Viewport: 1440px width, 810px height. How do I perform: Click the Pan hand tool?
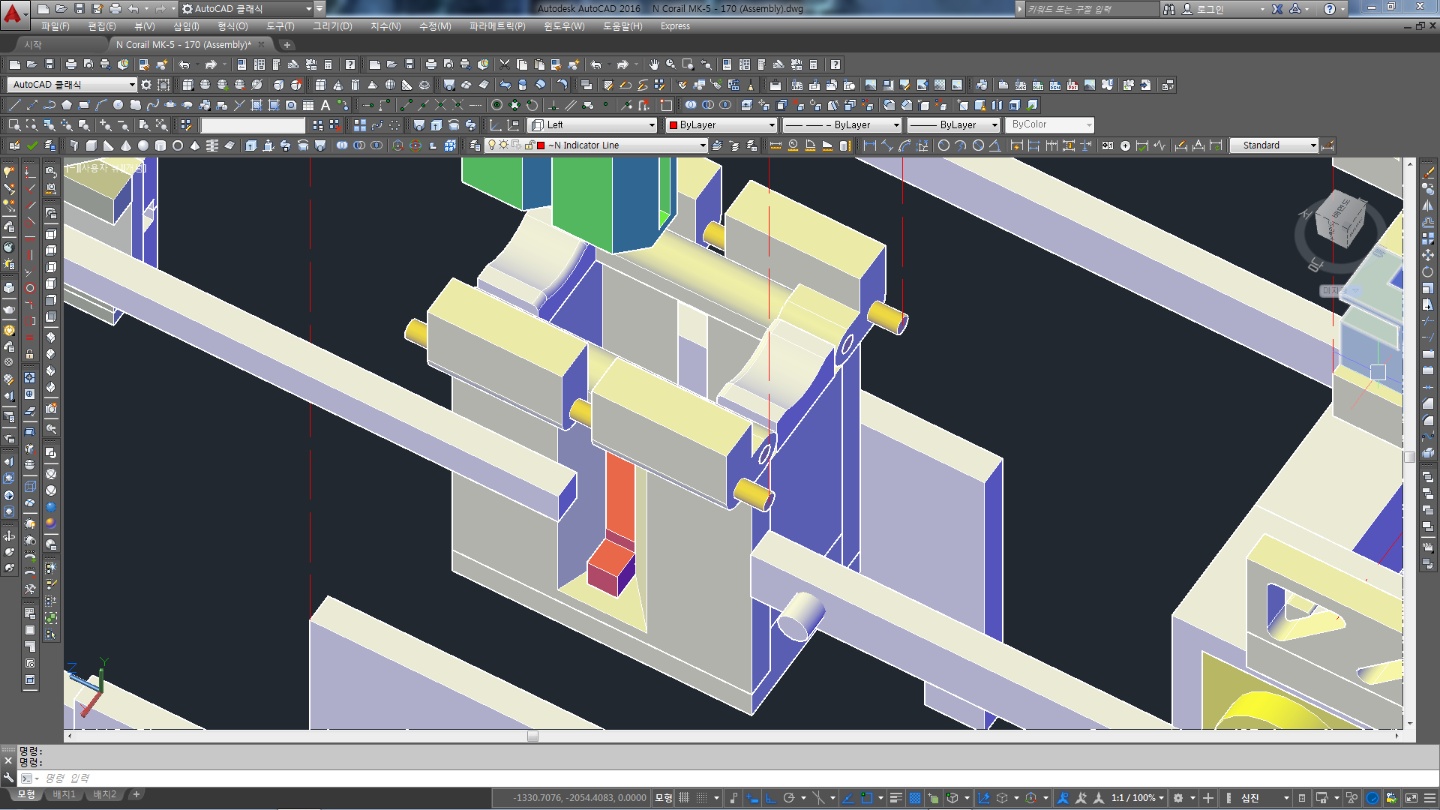(x=653, y=65)
